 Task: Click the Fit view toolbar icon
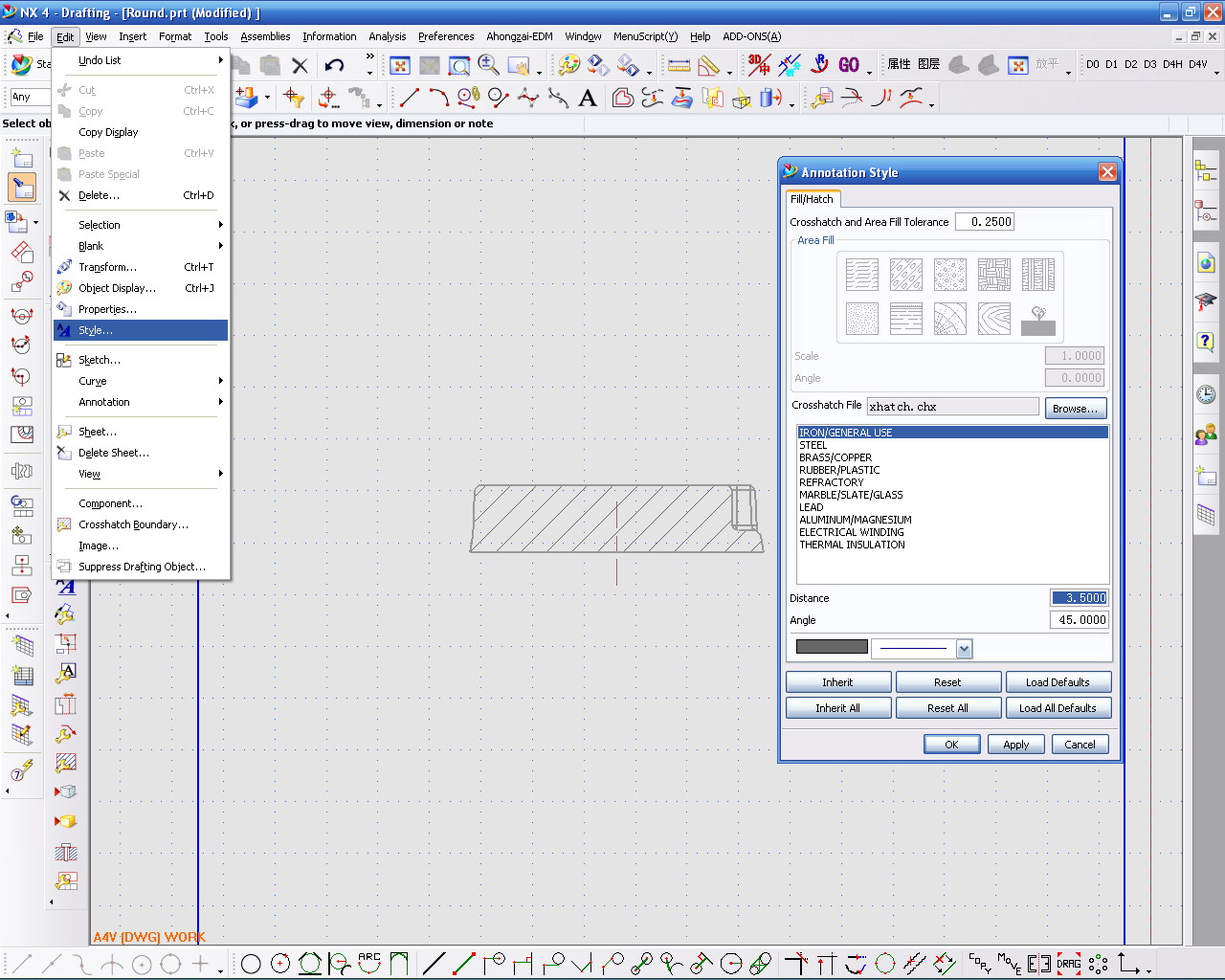tap(400, 65)
